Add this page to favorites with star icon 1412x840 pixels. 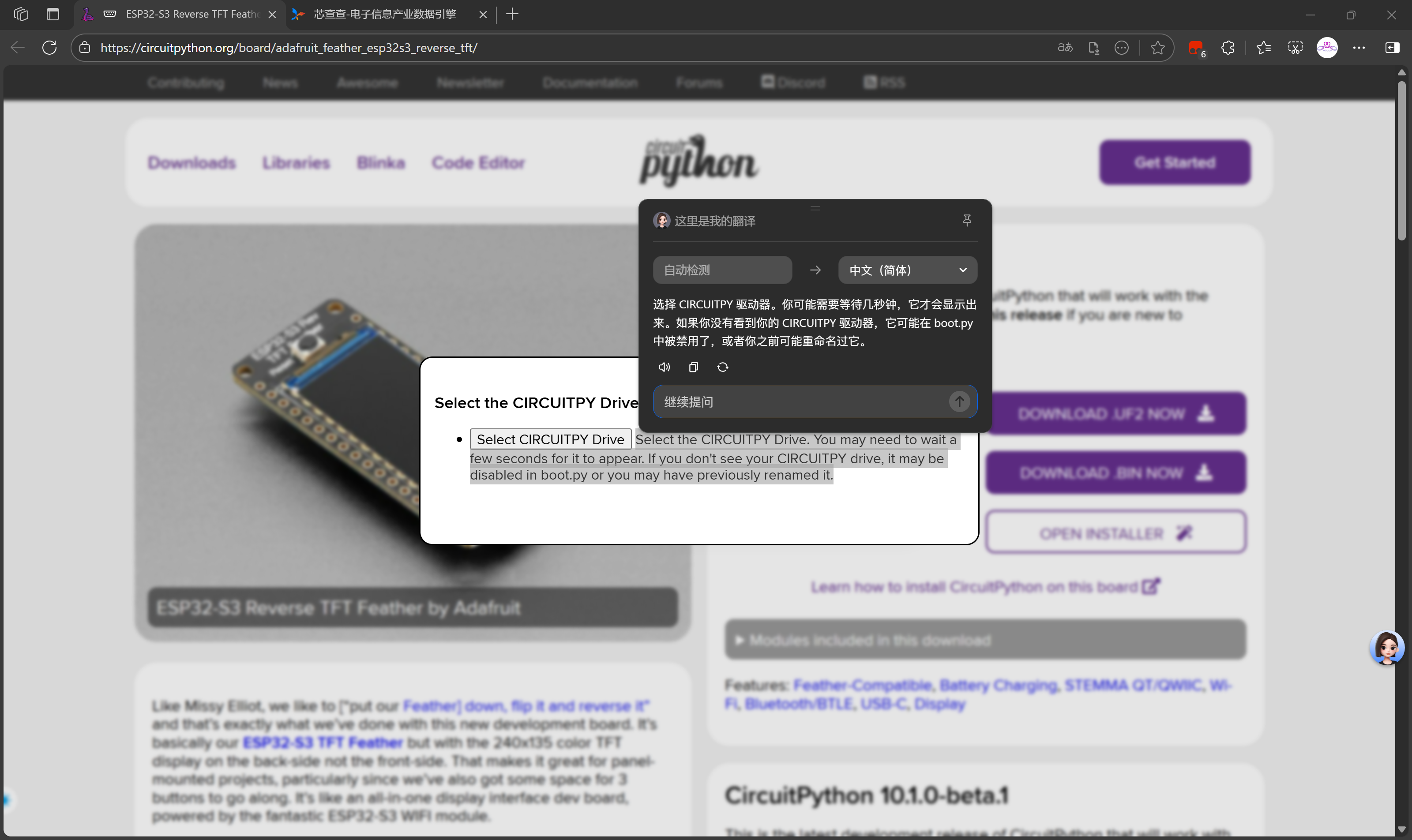click(1157, 48)
